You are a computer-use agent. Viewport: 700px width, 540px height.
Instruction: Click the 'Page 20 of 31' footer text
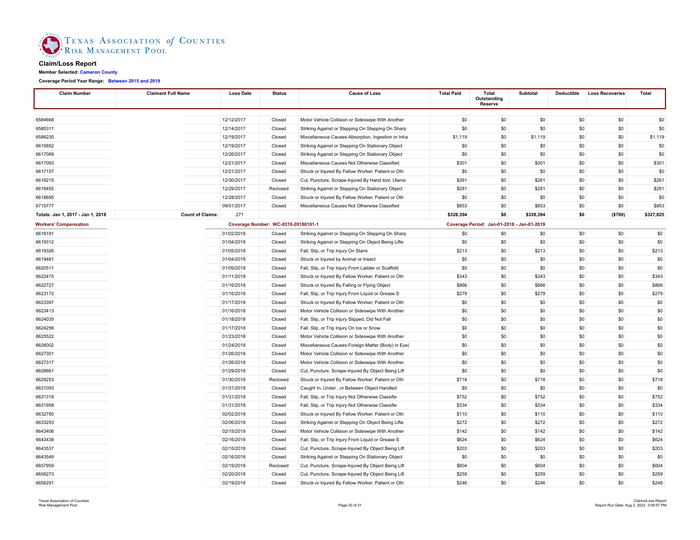click(350, 505)
